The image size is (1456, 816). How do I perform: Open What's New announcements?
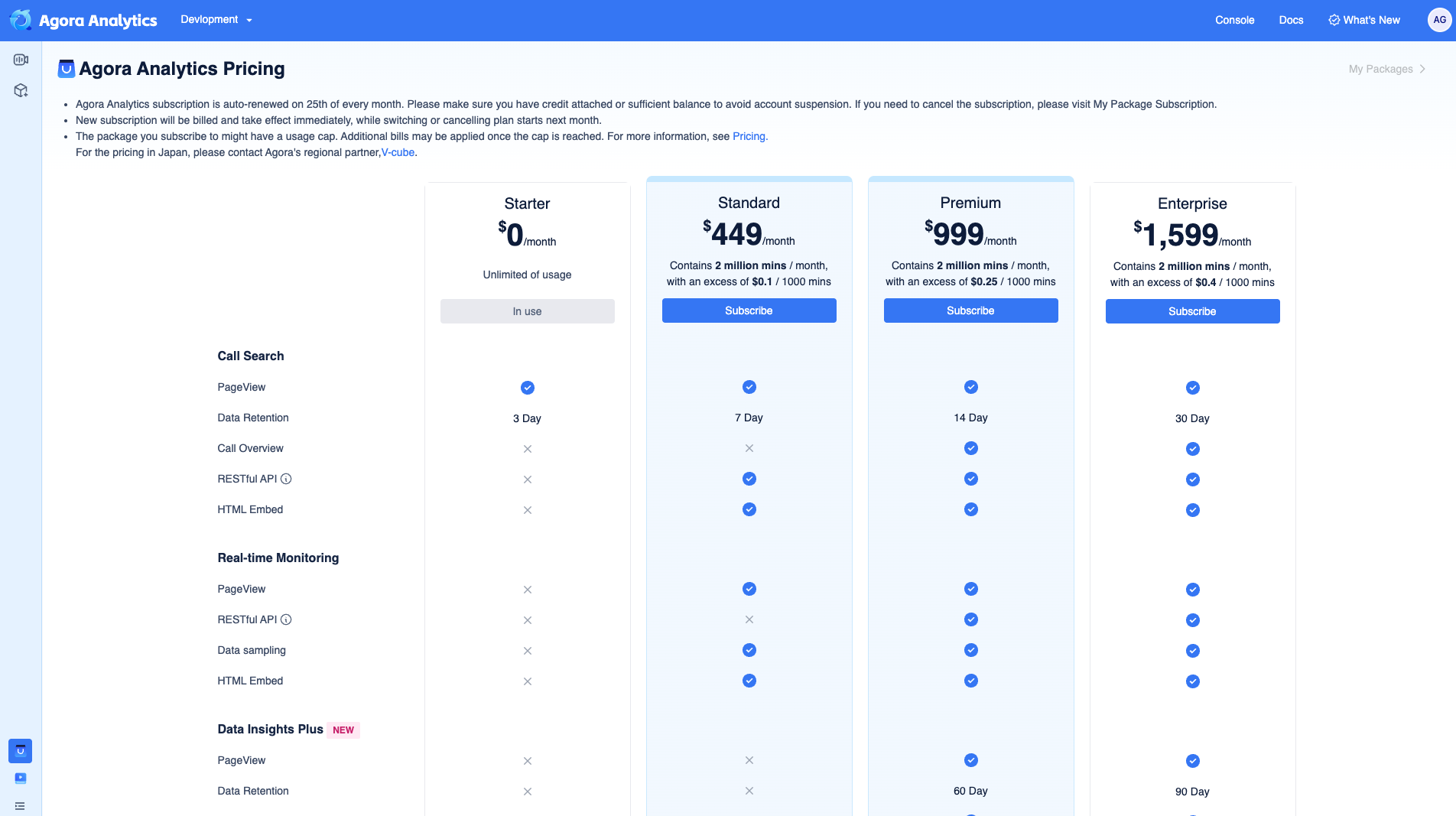tap(1364, 20)
